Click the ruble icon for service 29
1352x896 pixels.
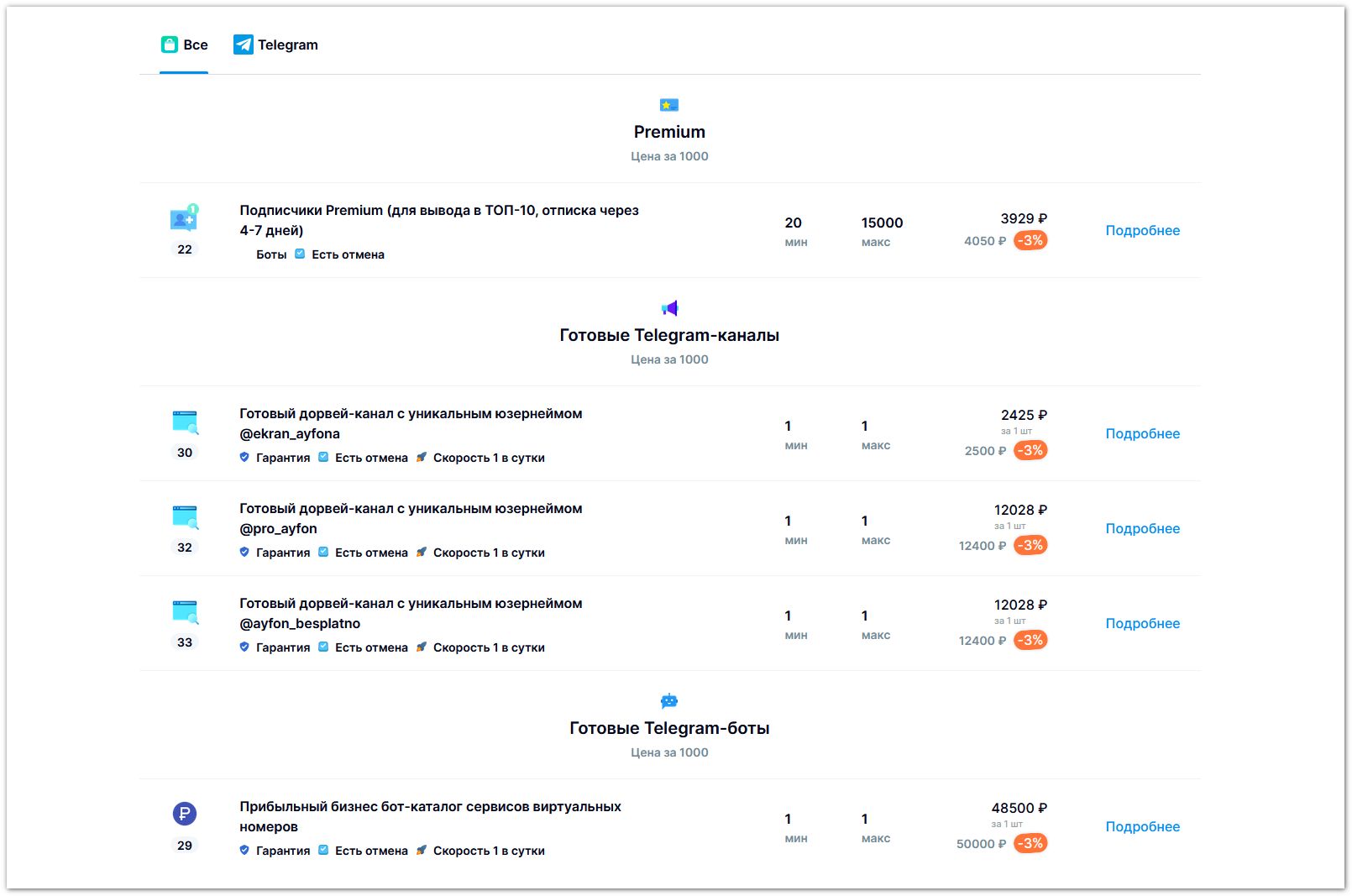(185, 814)
